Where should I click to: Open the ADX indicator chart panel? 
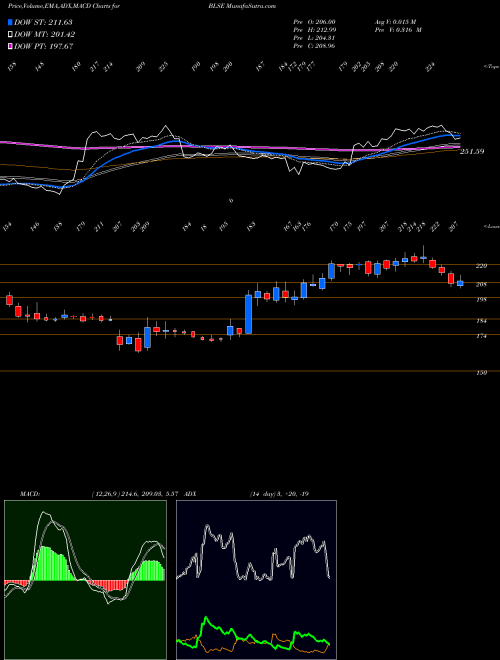tap(256, 580)
